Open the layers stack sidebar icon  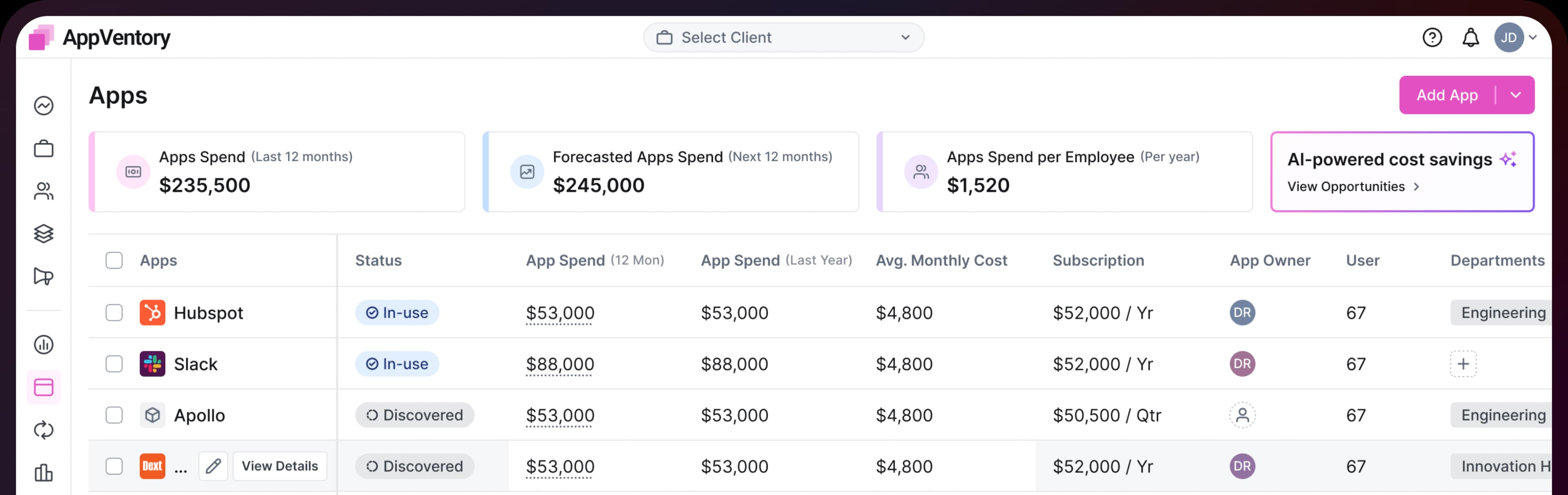[x=44, y=234]
